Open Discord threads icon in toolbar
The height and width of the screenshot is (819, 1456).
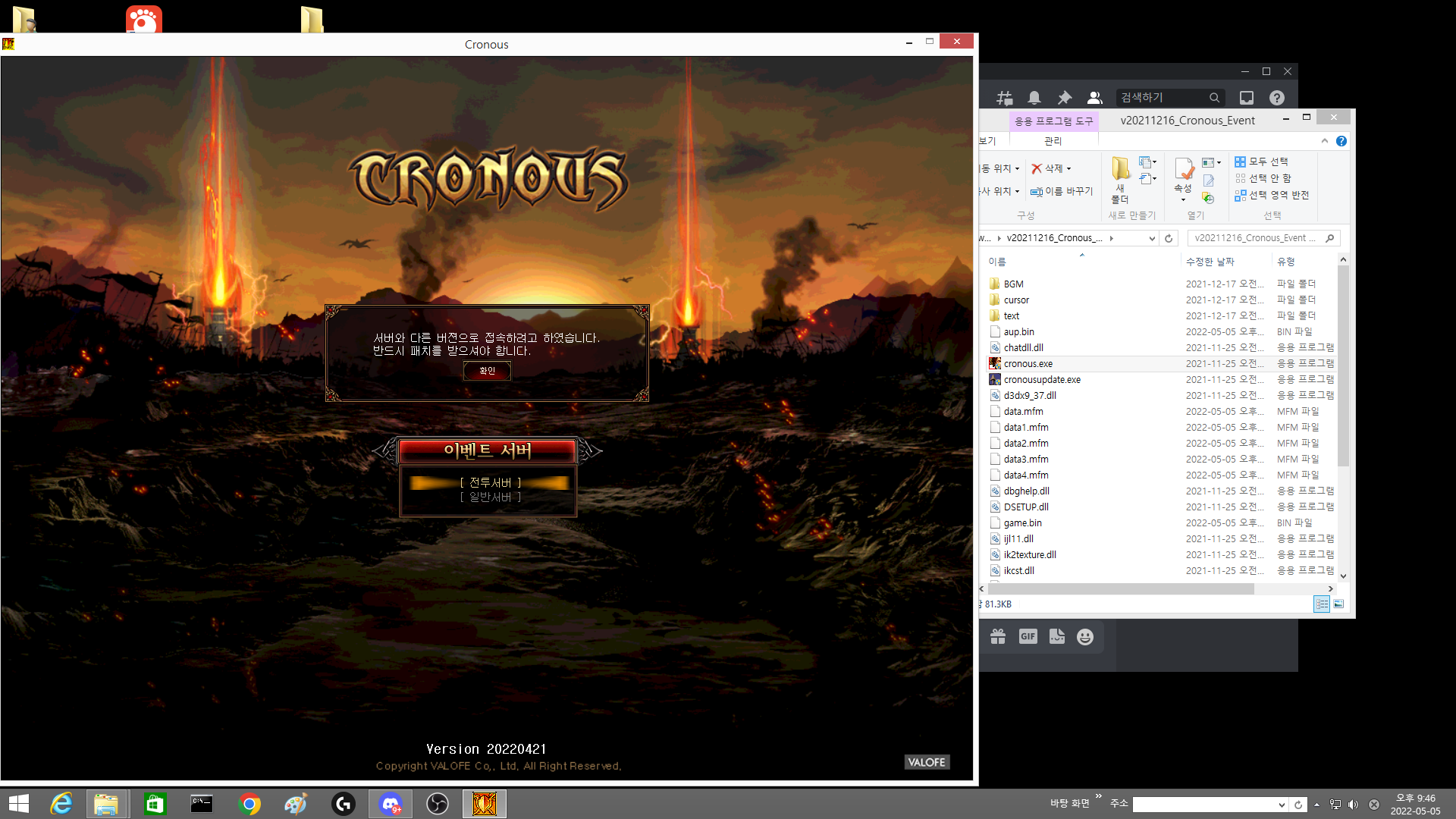1005,98
